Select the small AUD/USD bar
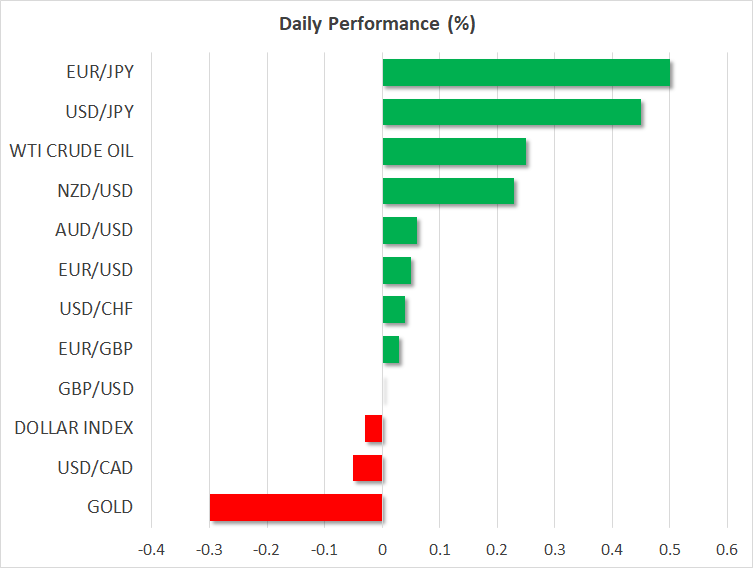Image resolution: width=753 pixels, height=568 pixels. point(400,230)
